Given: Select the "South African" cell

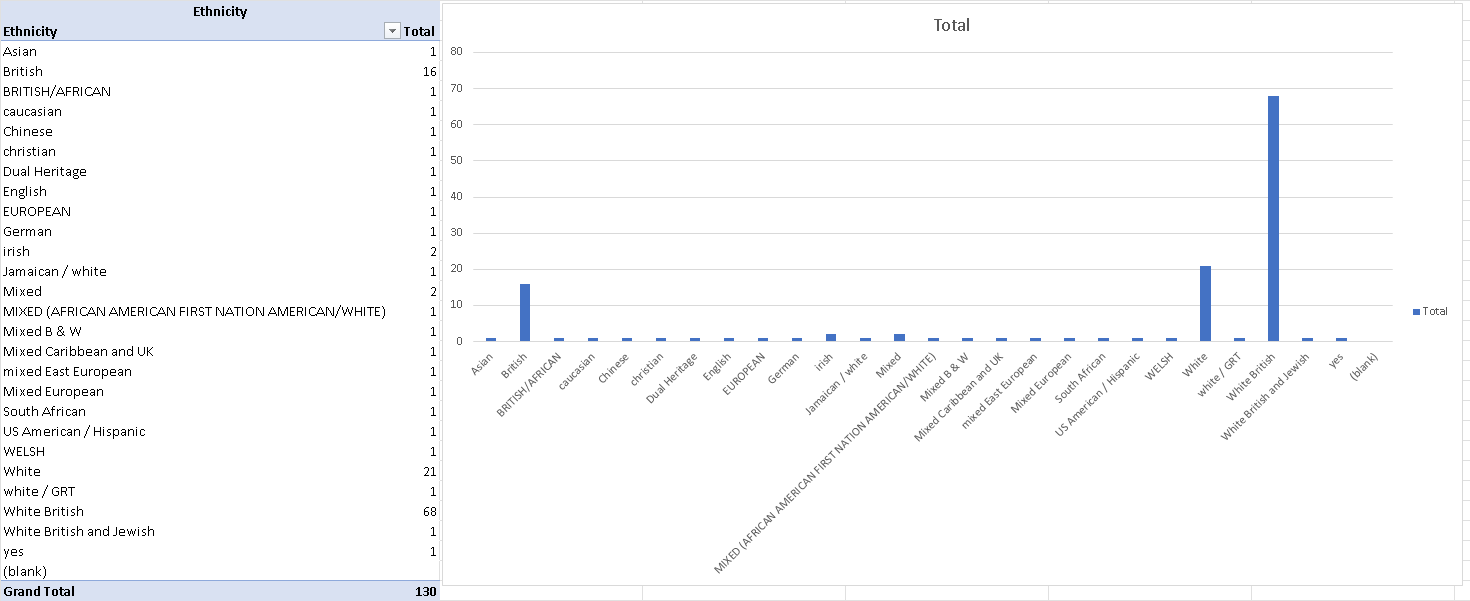Looking at the screenshot, I should [44, 411].
